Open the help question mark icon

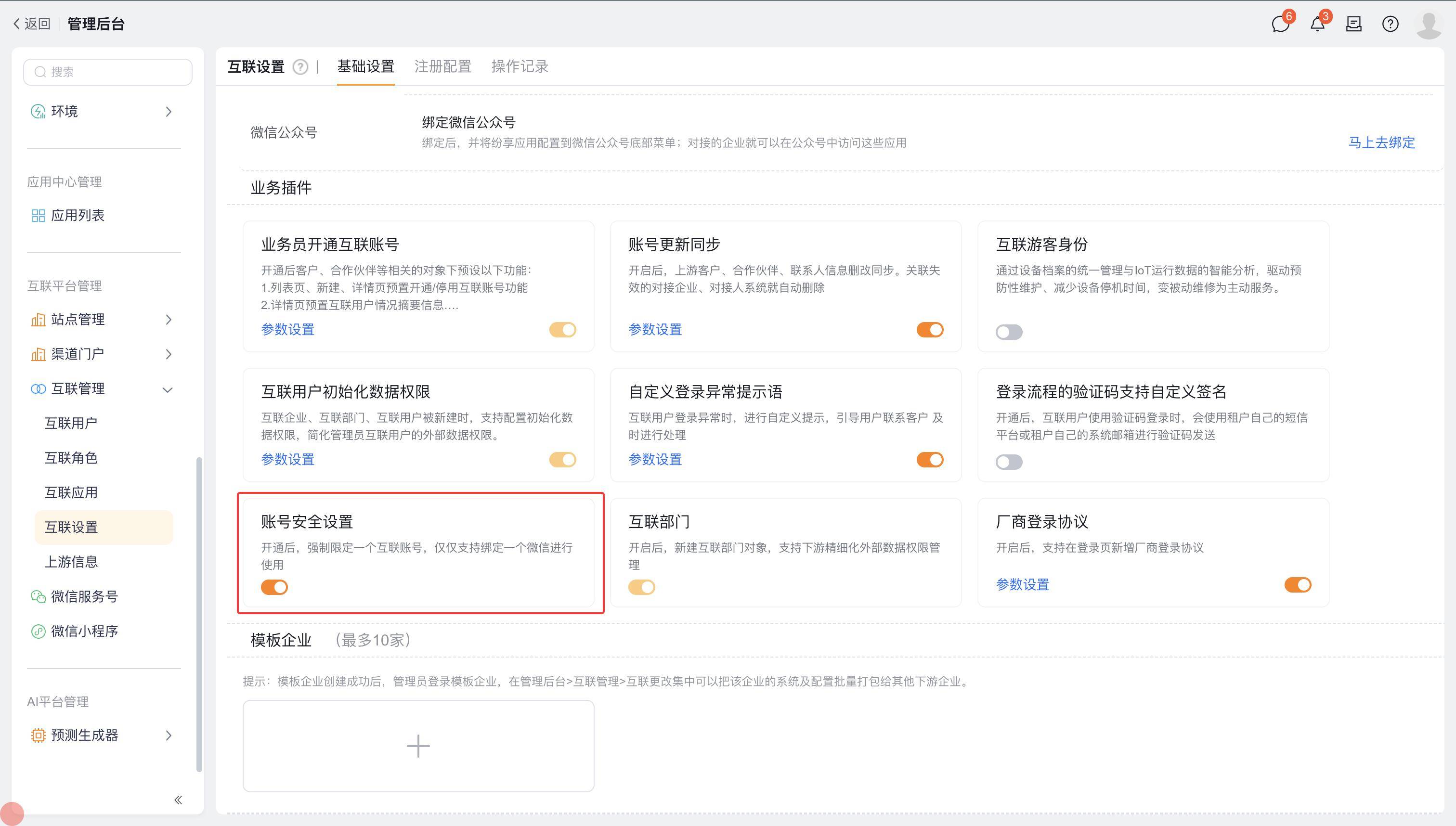[1390, 24]
